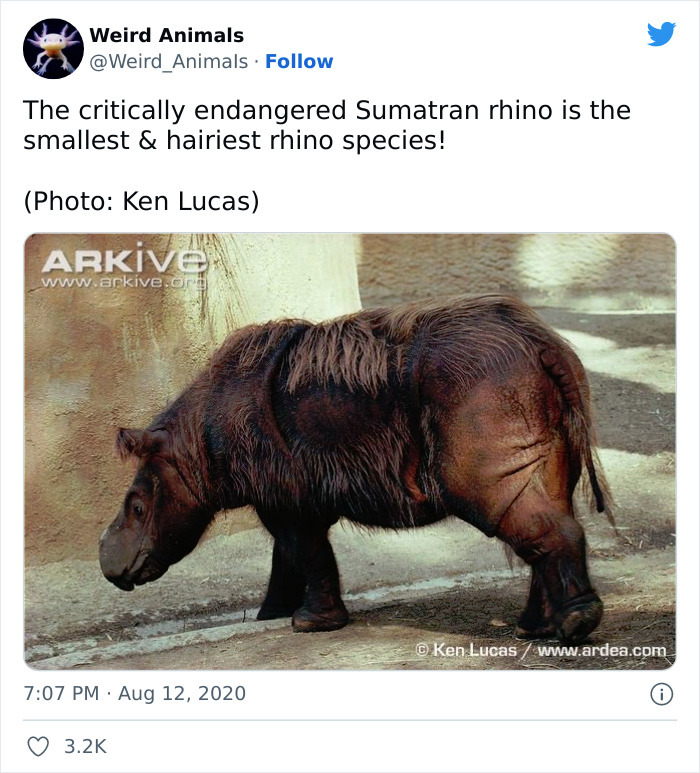Open the Weird Animals display name link
Viewport: 700px width, 773px height.
pos(166,36)
